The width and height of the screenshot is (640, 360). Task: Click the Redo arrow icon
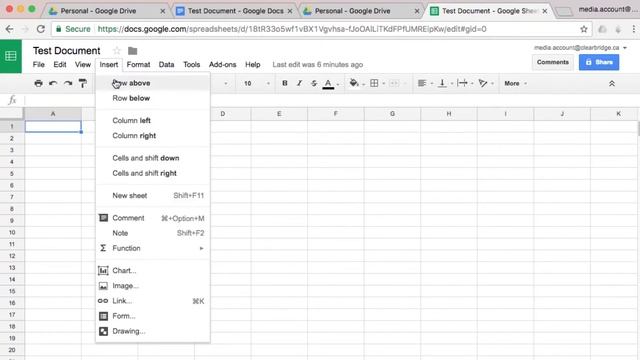[x=68, y=83]
